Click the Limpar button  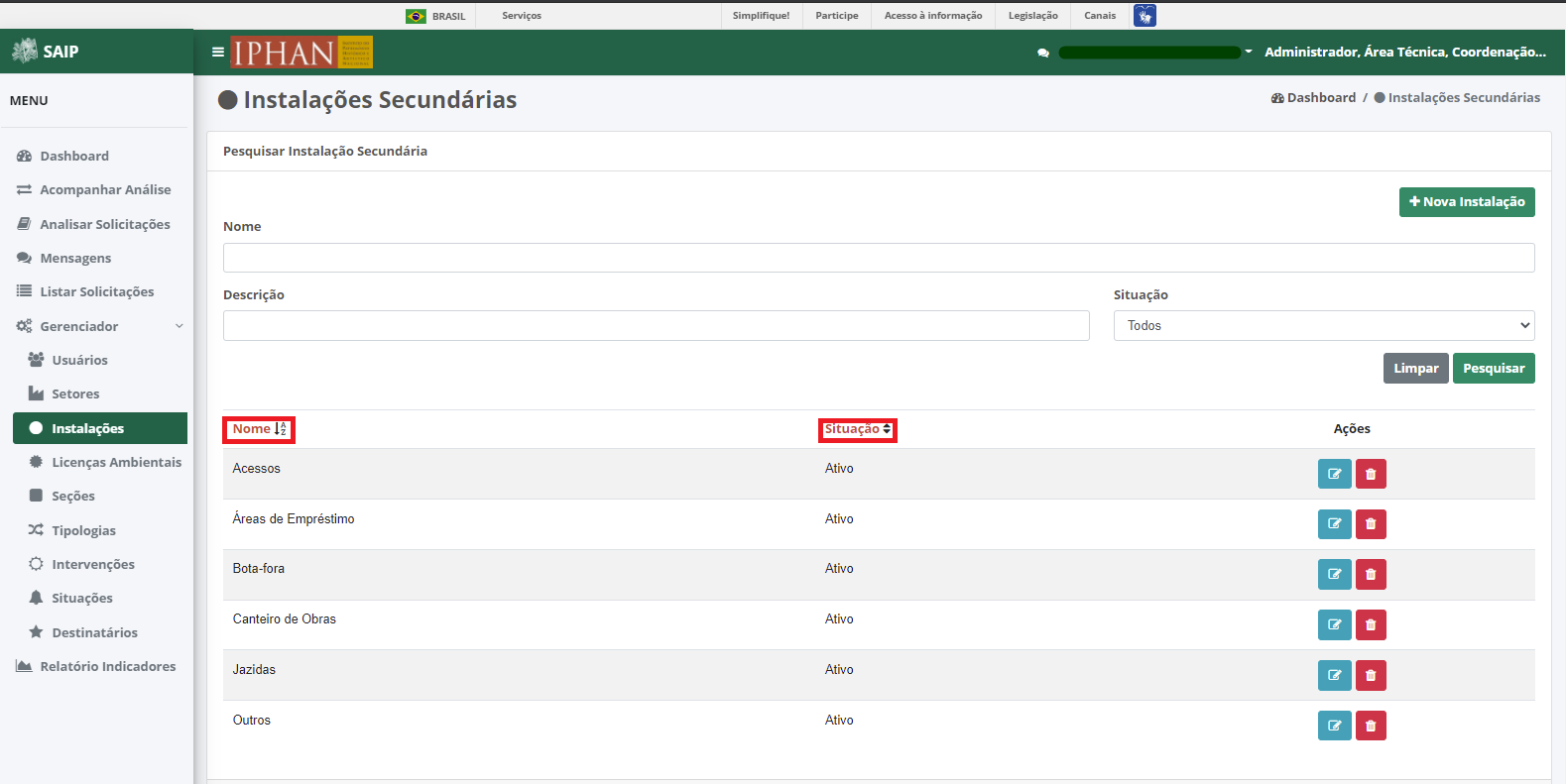pos(1415,368)
